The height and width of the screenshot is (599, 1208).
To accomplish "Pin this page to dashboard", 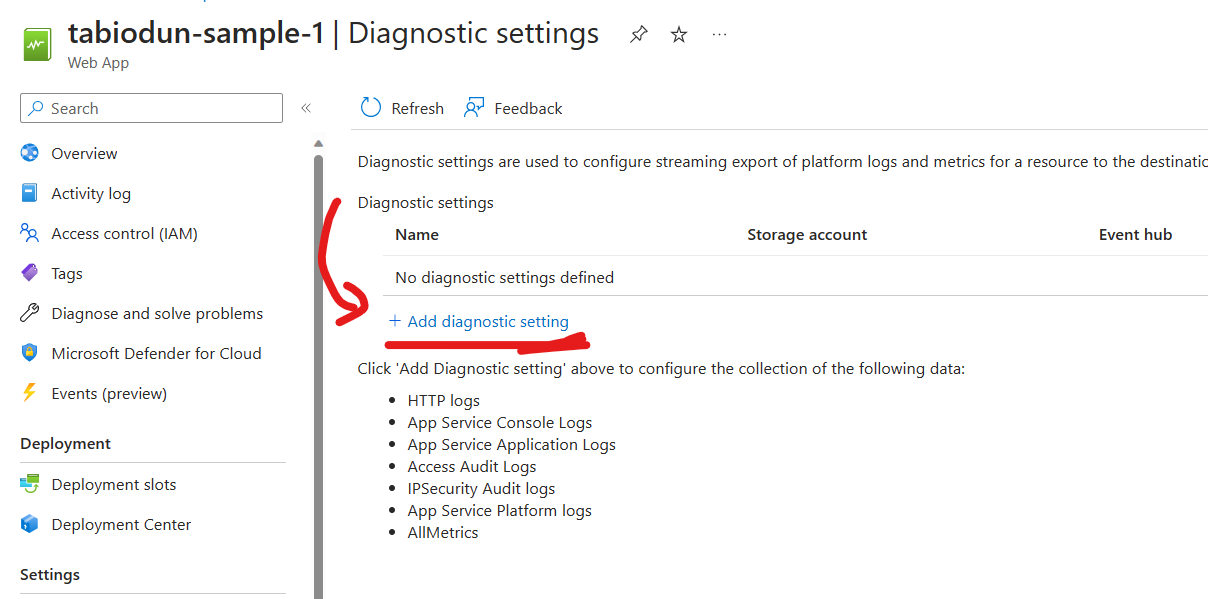I will (637, 33).
